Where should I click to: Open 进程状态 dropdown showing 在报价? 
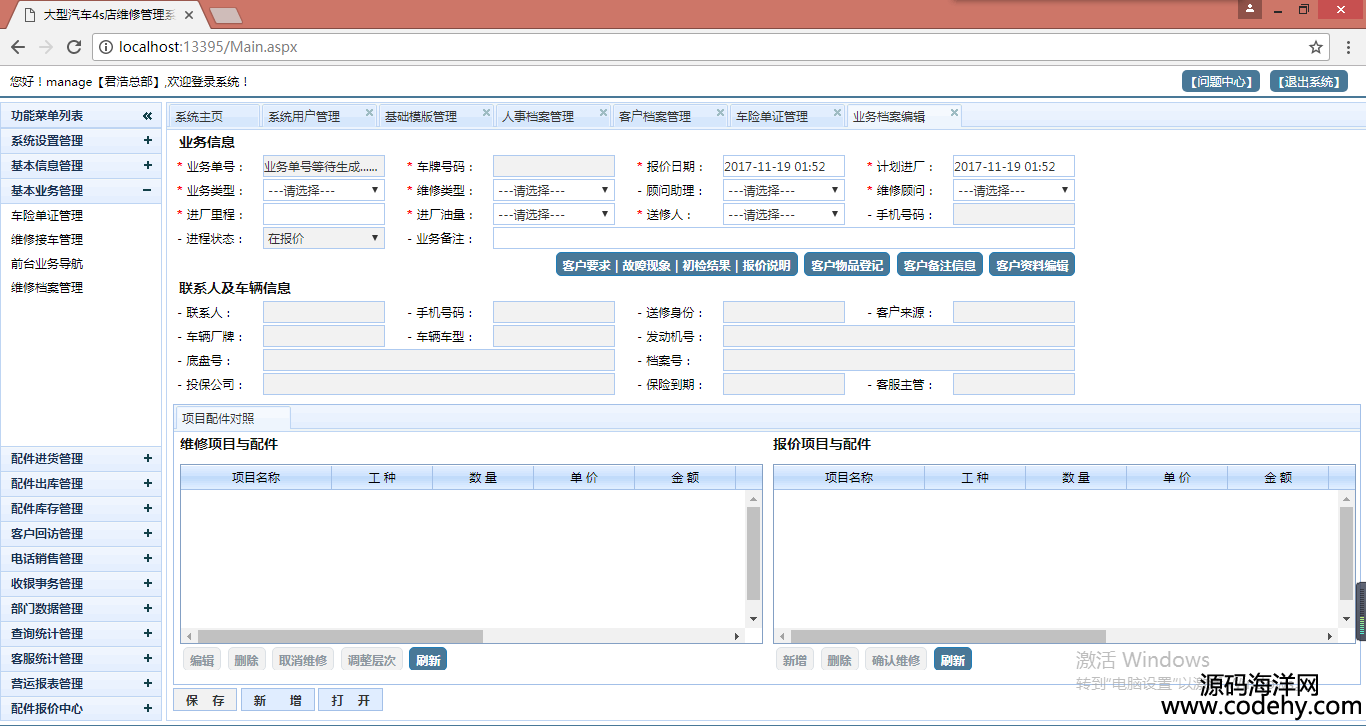(x=324, y=238)
